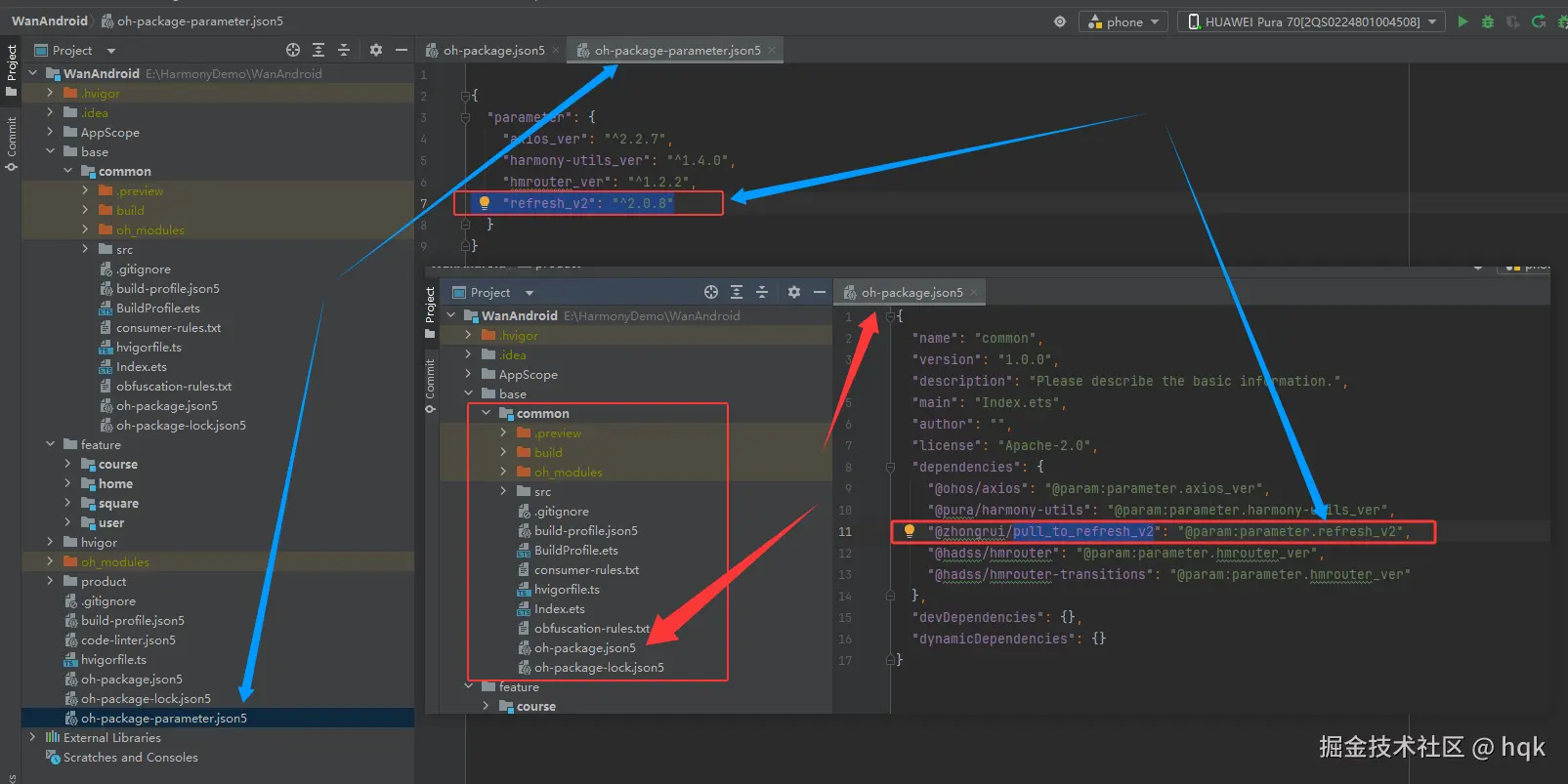Start debugging with the bug icon

1488,21
